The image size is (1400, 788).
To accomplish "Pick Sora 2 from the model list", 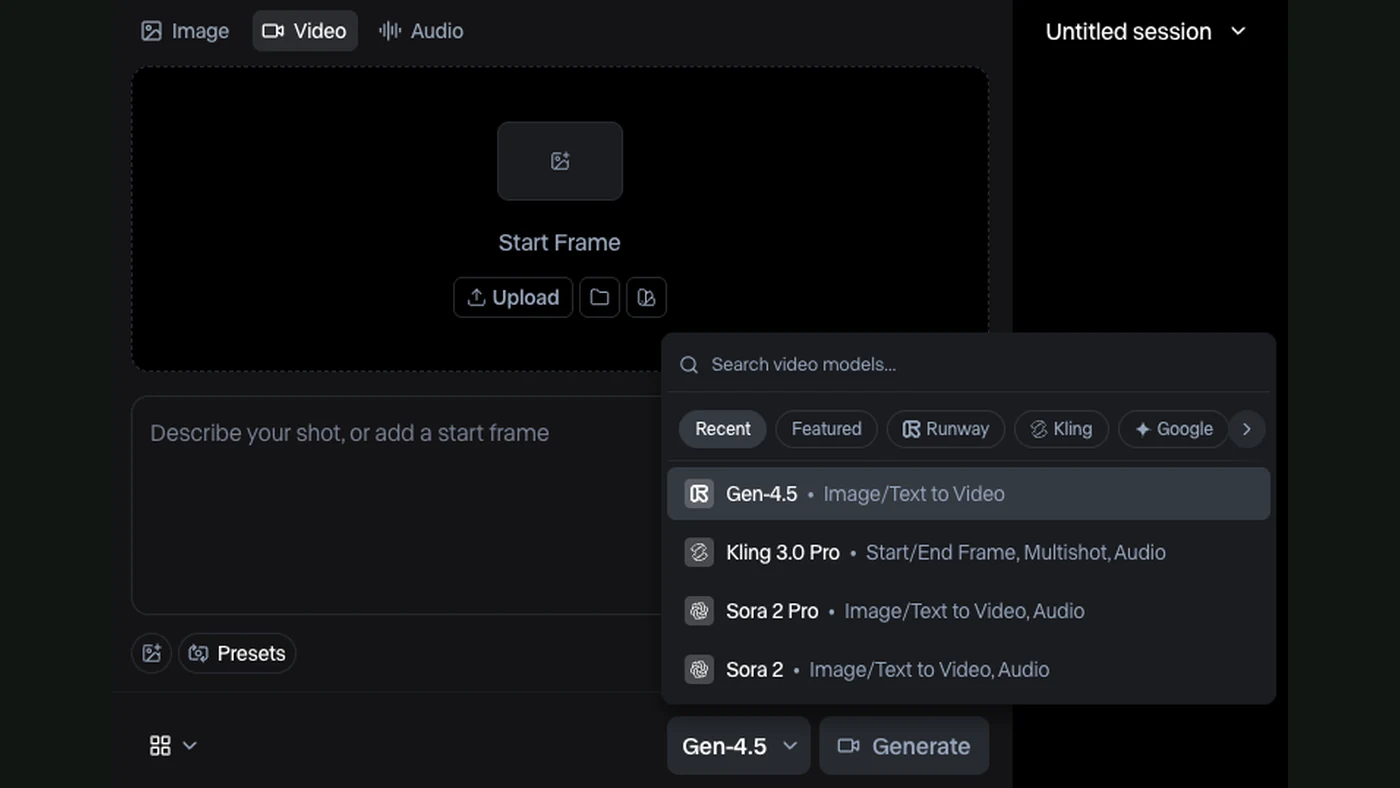I will point(968,669).
